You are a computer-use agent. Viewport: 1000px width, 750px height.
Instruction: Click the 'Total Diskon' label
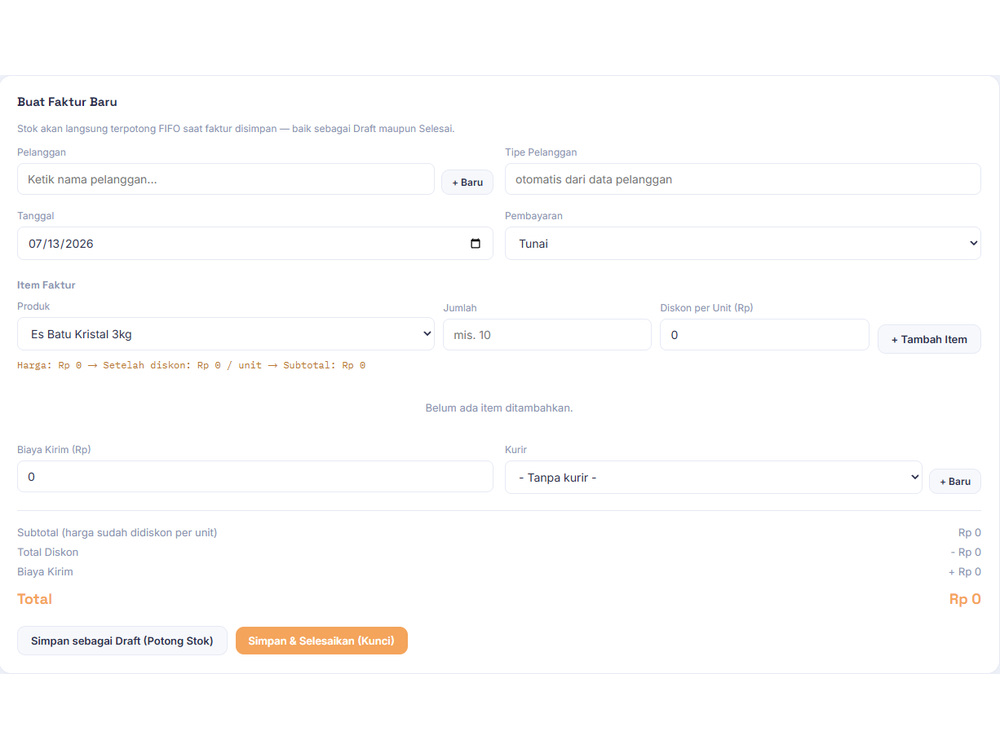pyautogui.click(x=48, y=552)
